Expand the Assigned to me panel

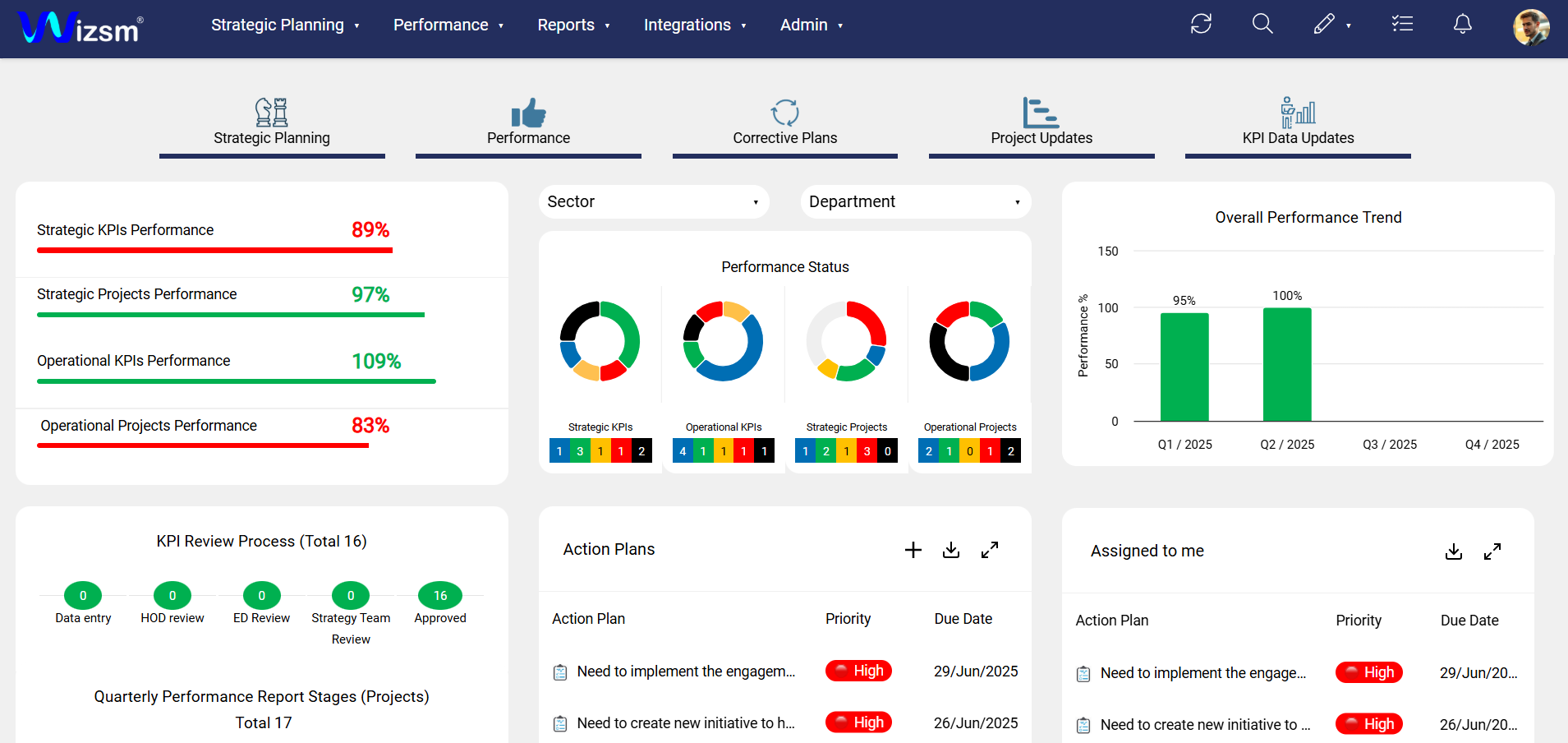1492,551
